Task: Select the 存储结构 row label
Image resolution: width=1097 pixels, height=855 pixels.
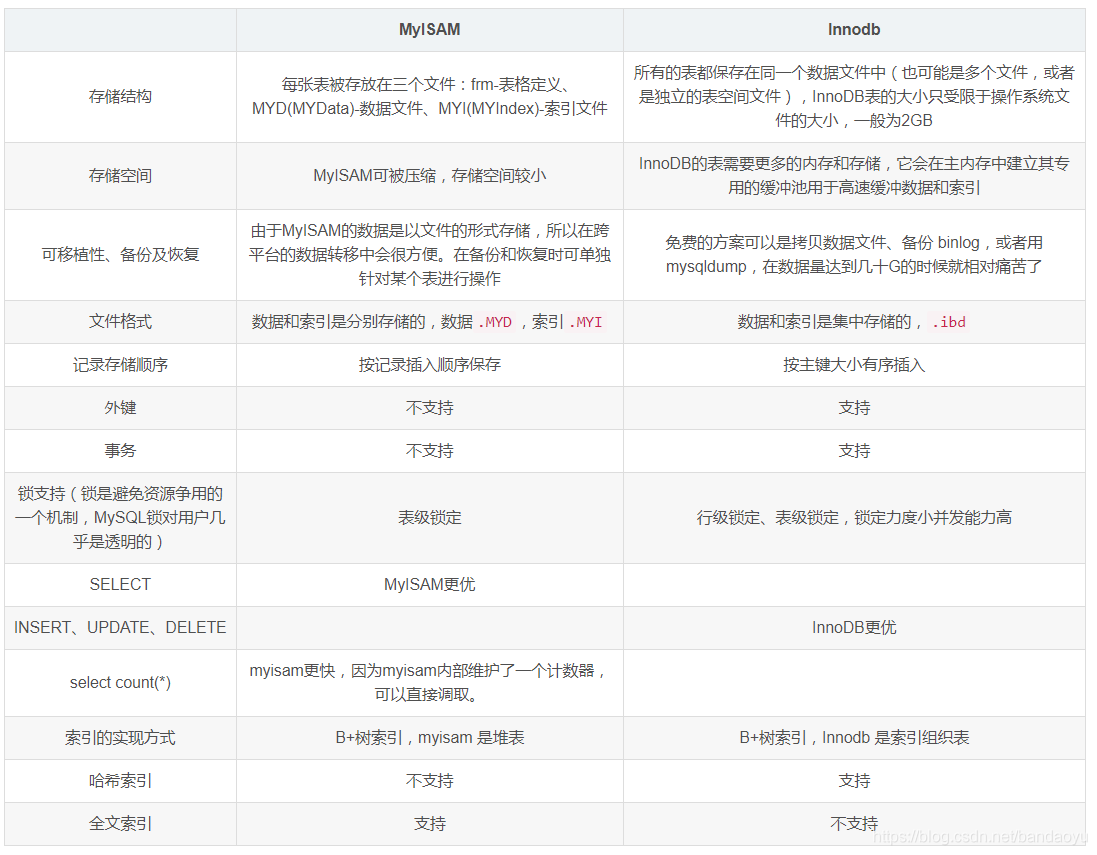Action: (120, 97)
